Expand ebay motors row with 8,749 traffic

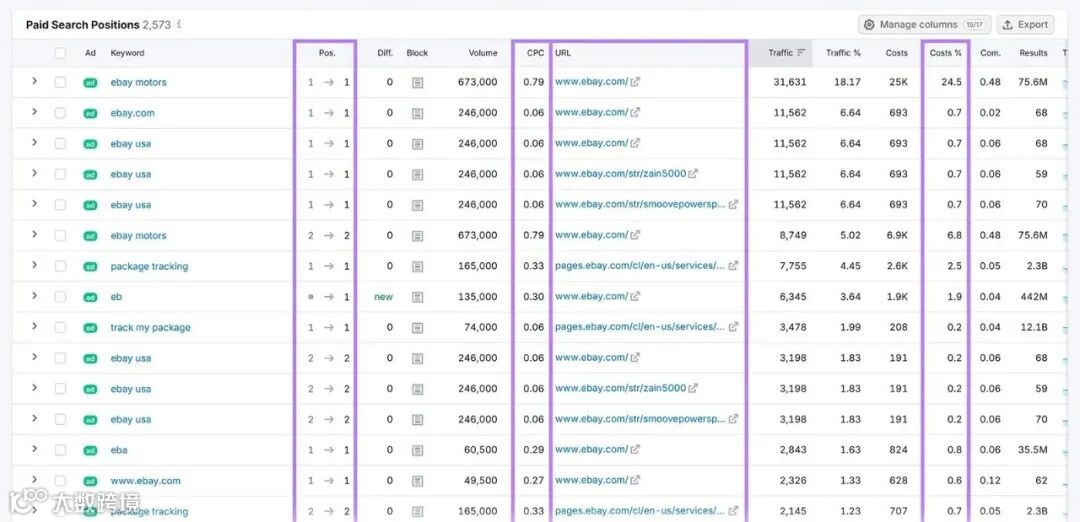(x=34, y=234)
